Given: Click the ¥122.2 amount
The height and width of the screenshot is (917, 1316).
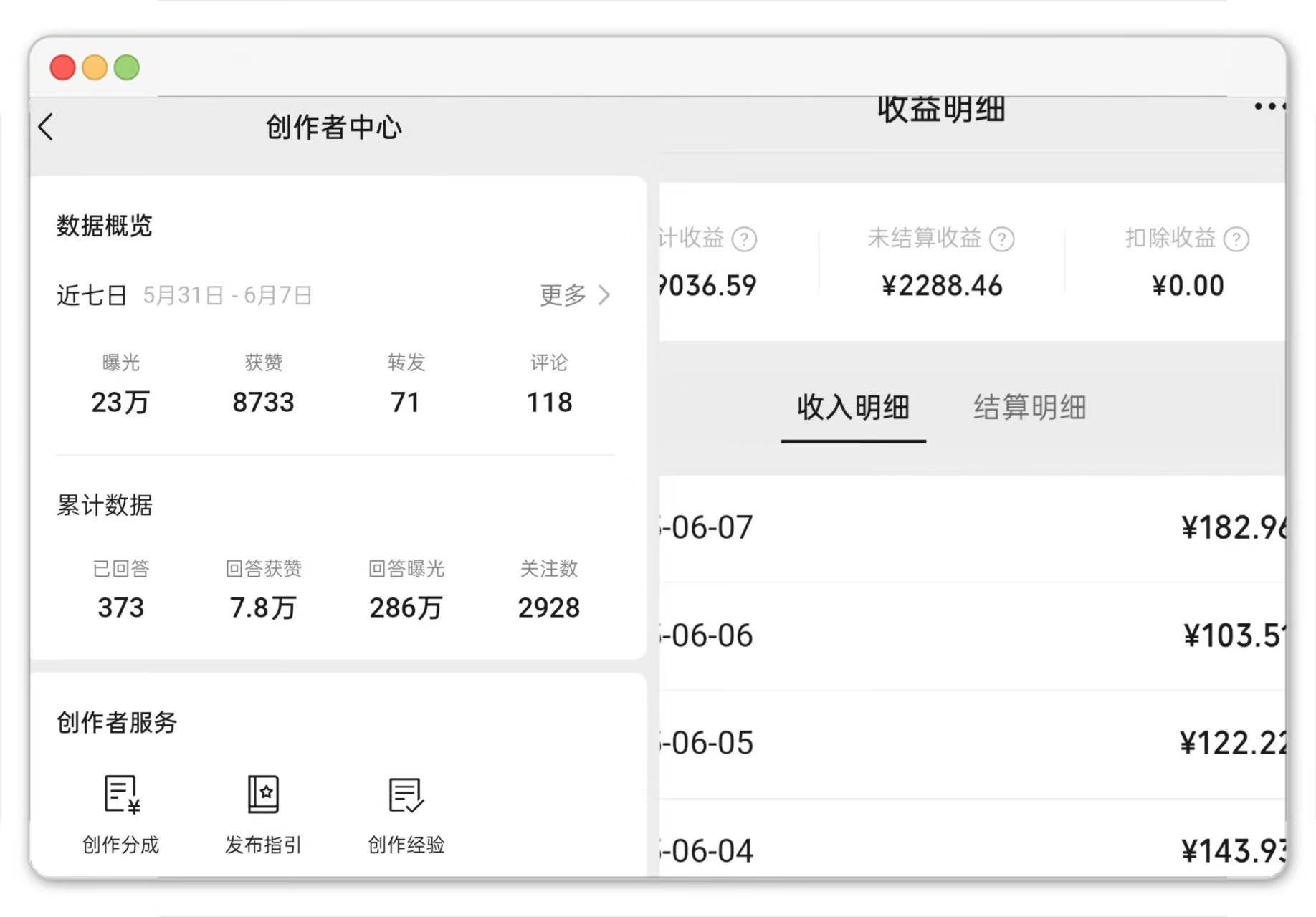Looking at the screenshot, I should (1233, 744).
